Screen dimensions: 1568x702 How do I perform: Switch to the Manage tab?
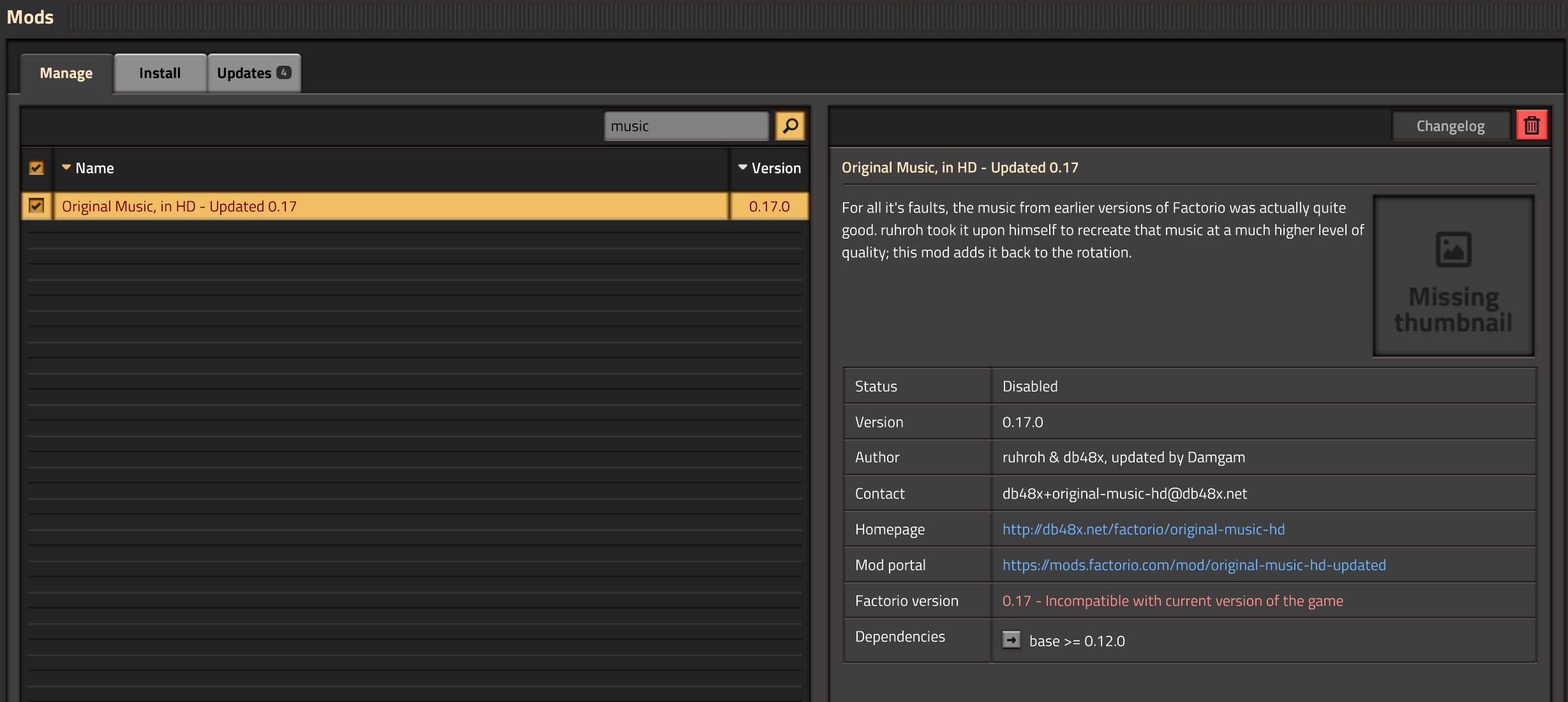[x=66, y=73]
